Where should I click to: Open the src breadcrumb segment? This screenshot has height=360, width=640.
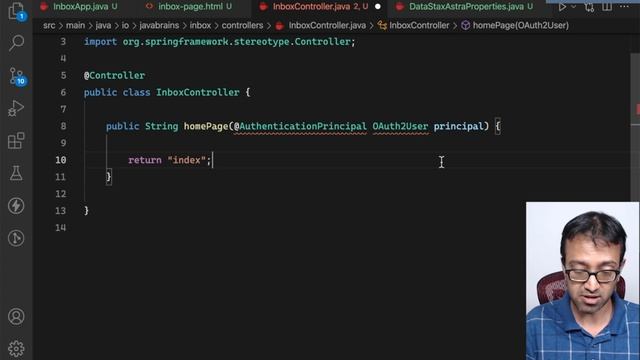tap(49, 25)
